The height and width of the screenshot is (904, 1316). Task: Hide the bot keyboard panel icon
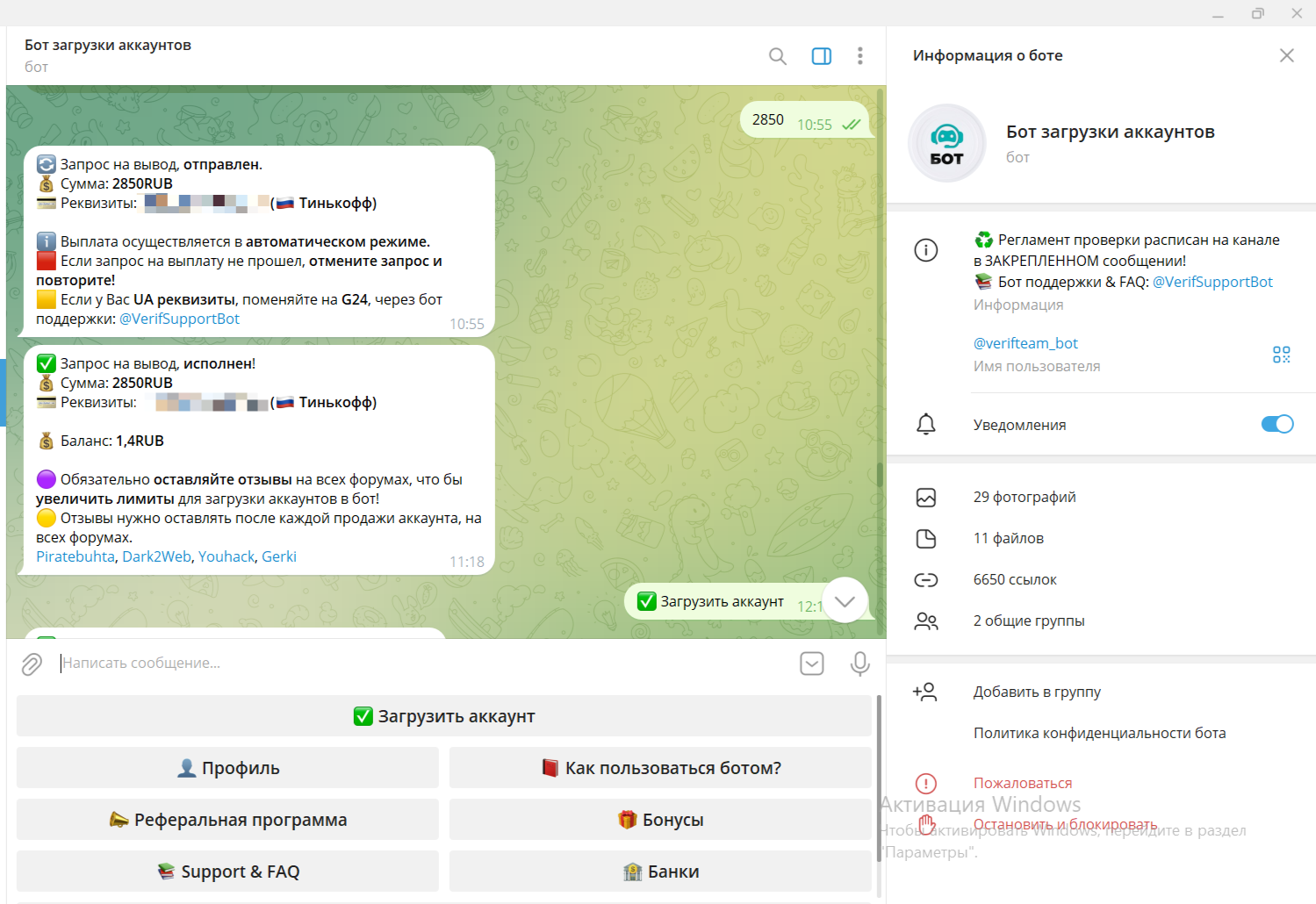812,664
